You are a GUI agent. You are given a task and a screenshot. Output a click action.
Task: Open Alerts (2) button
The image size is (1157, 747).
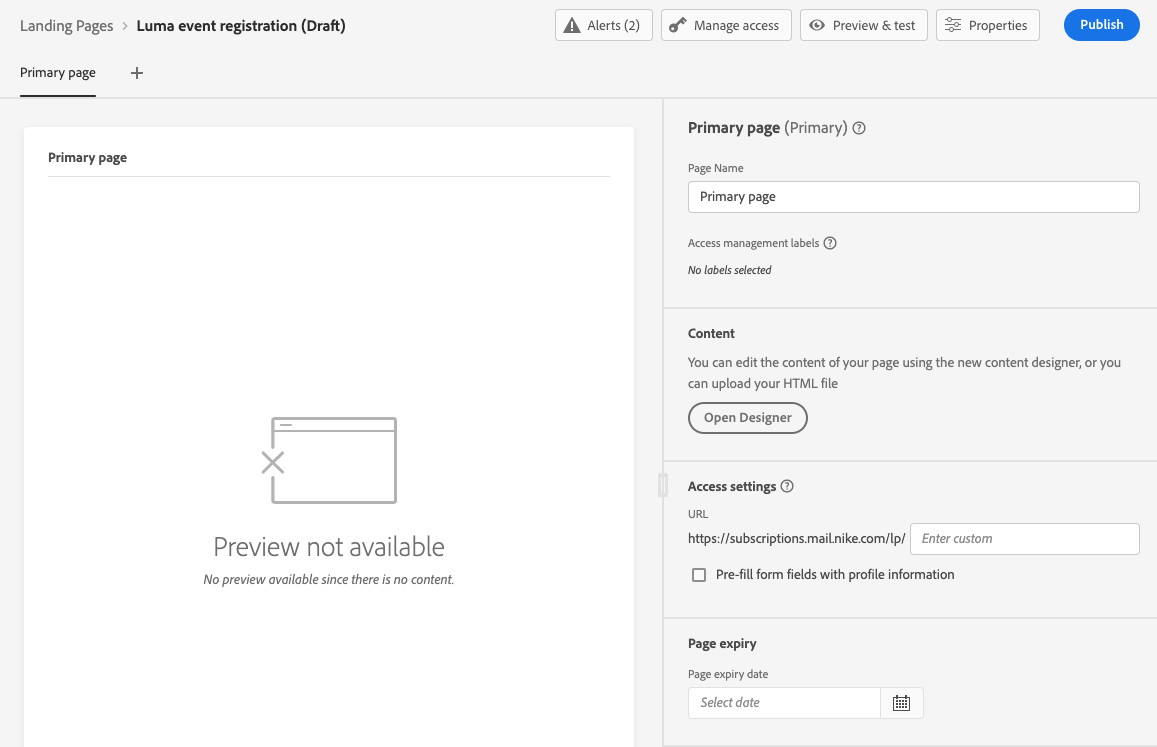[603, 25]
